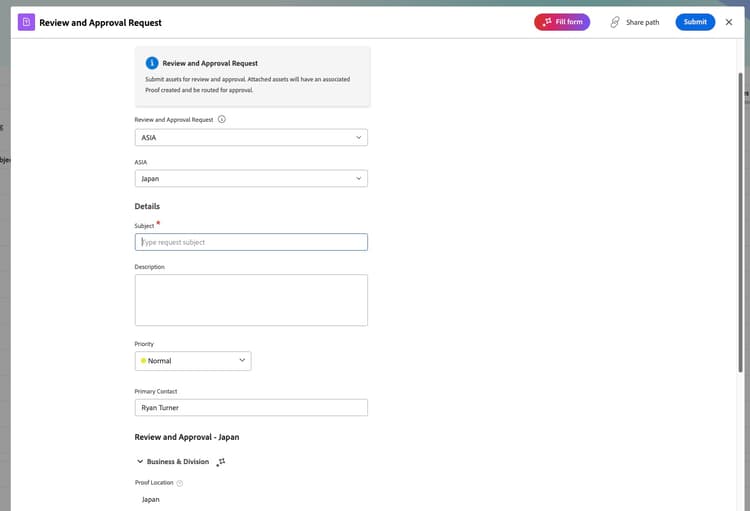
Task: Click the sparkle icon on Fill form button
Action: click(x=547, y=22)
